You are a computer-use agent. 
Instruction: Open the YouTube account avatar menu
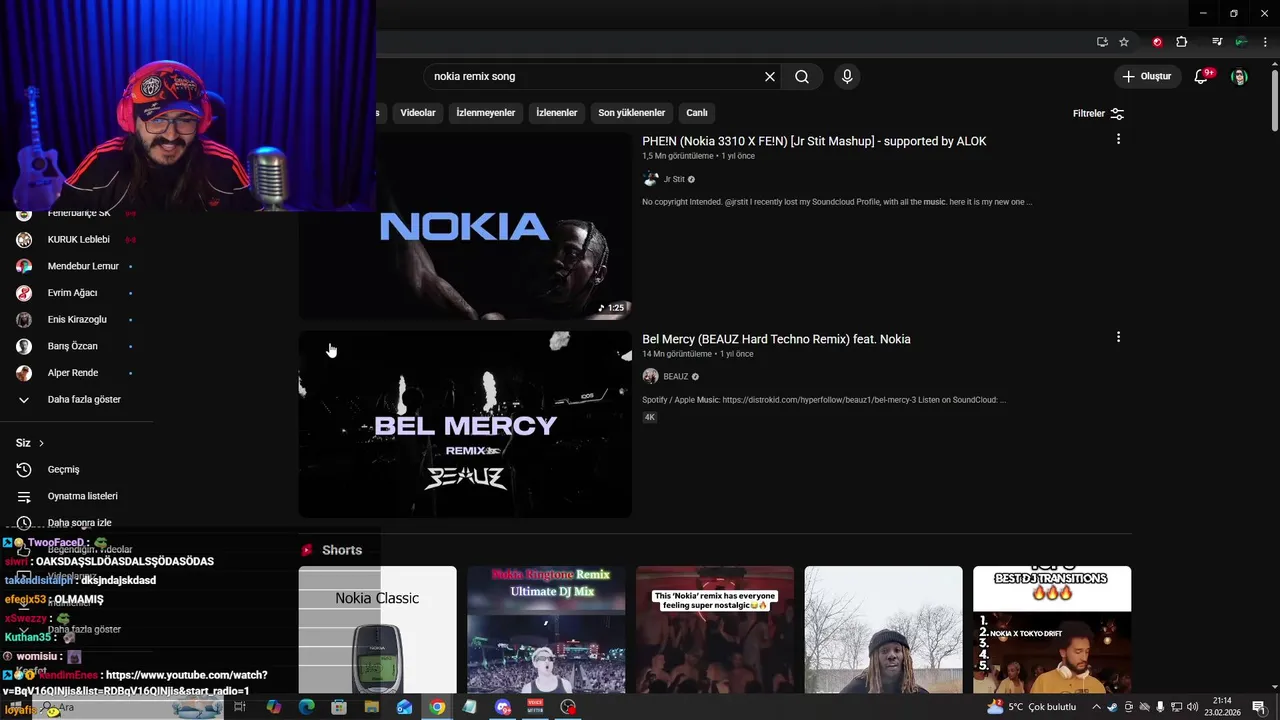[x=1240, y=77]
